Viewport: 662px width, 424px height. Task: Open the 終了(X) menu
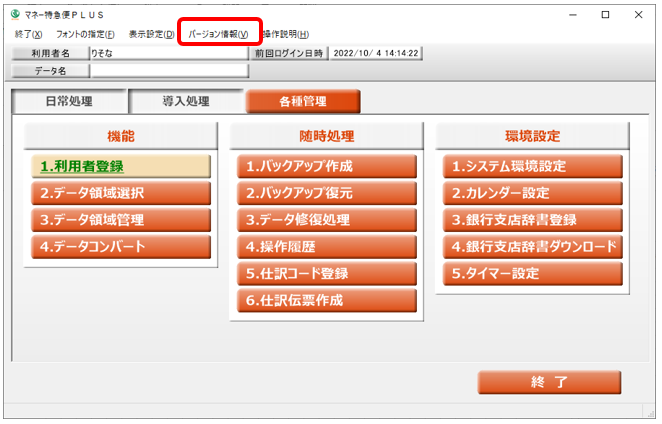point(28,34)
